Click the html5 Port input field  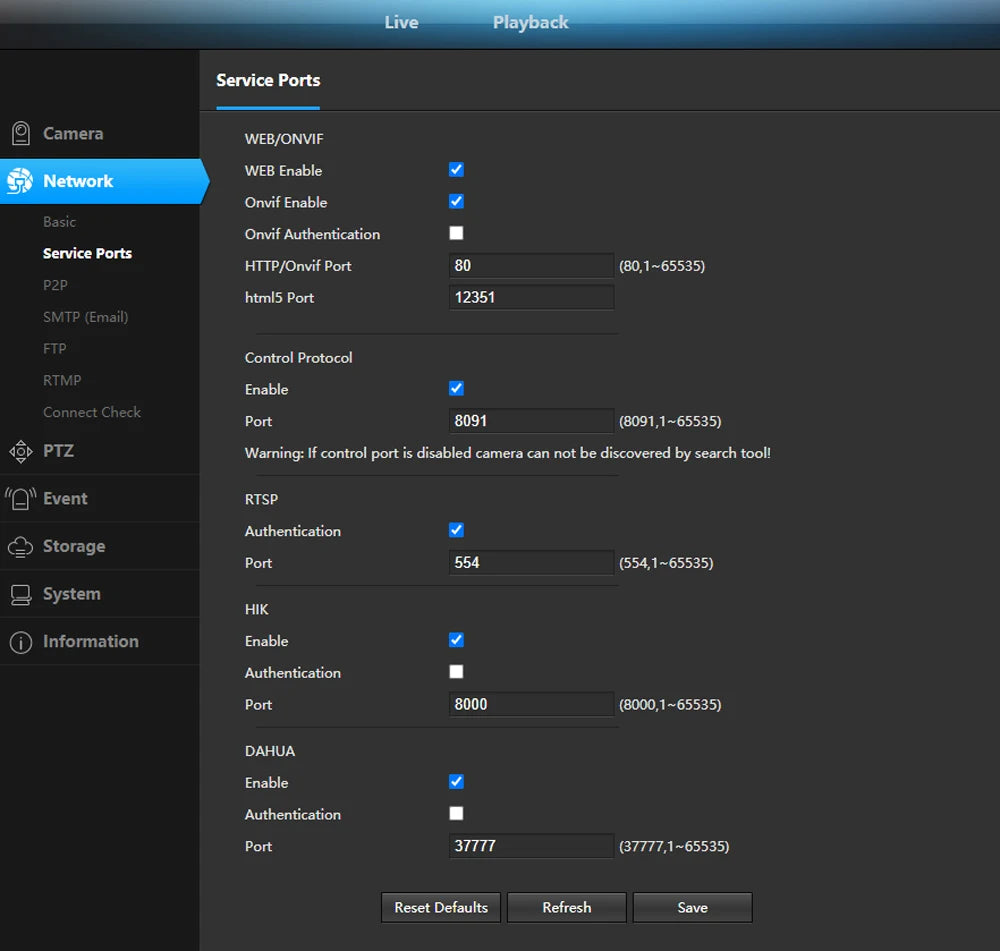point(531,297)
